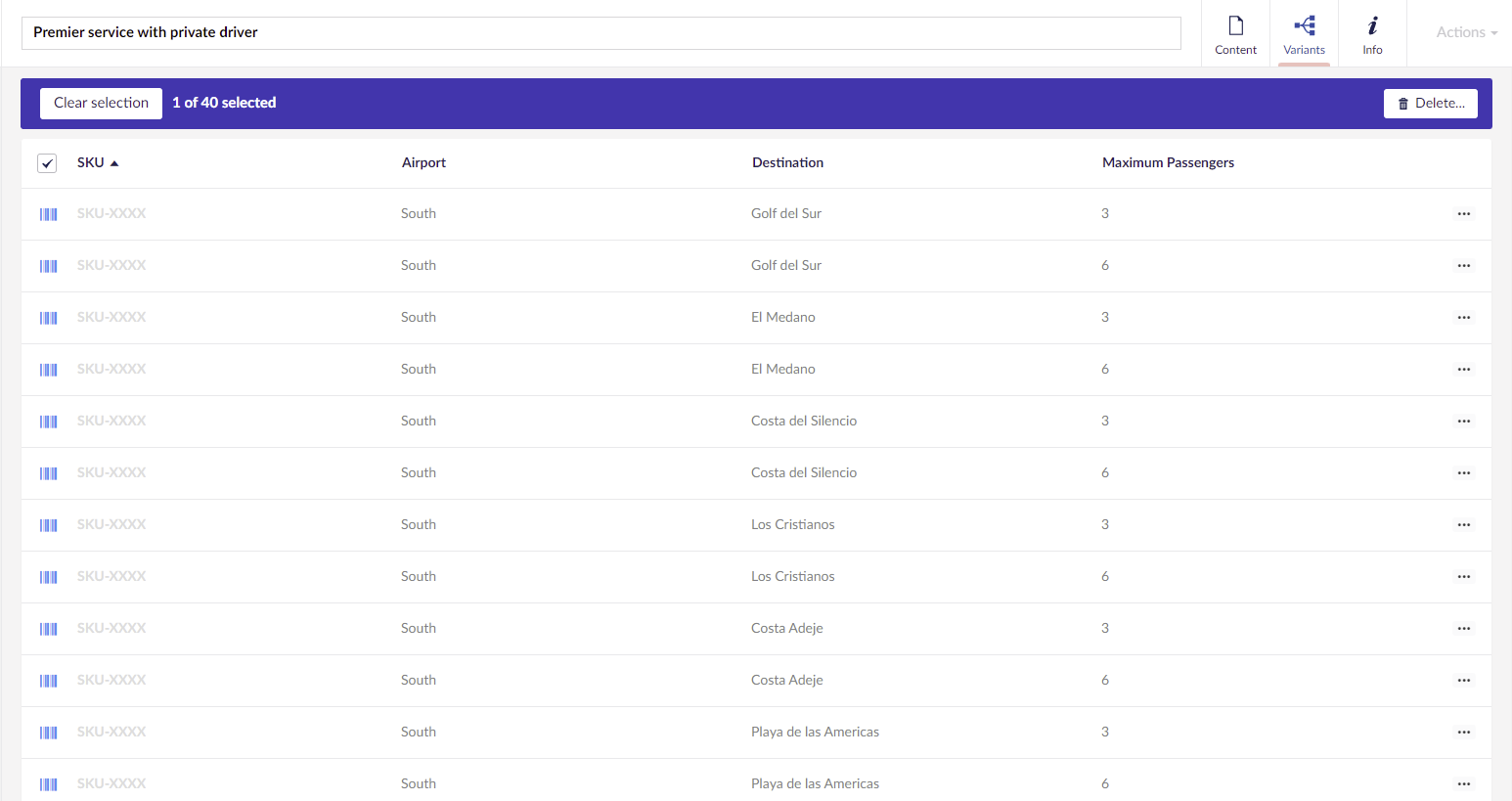Click the Clear selection button
Image resolution: width=1512 pixels, height=801 pixels.
pos(101,103)
